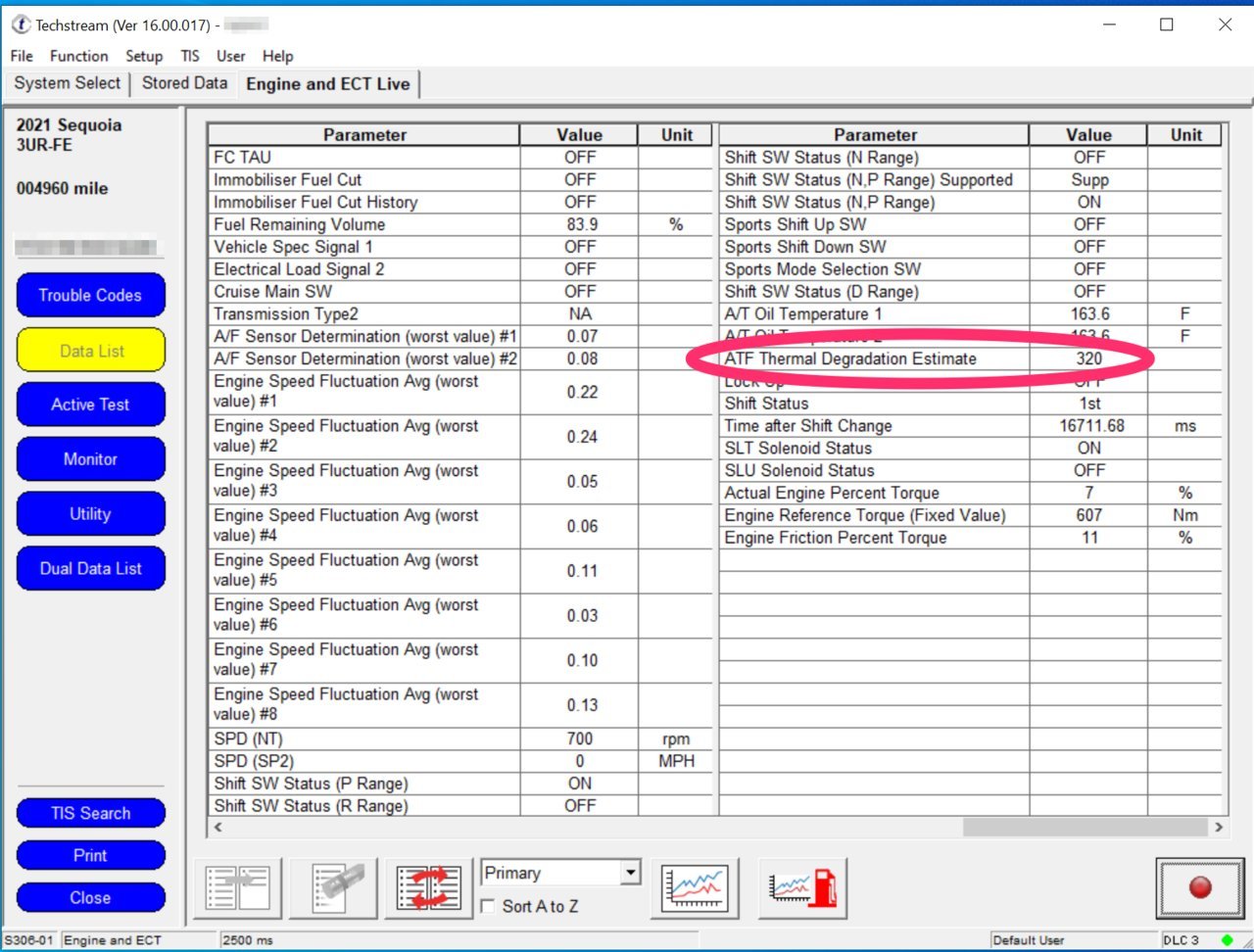1254x952 pixels.
Task: Click the TIS Search button
Action: 90,813
